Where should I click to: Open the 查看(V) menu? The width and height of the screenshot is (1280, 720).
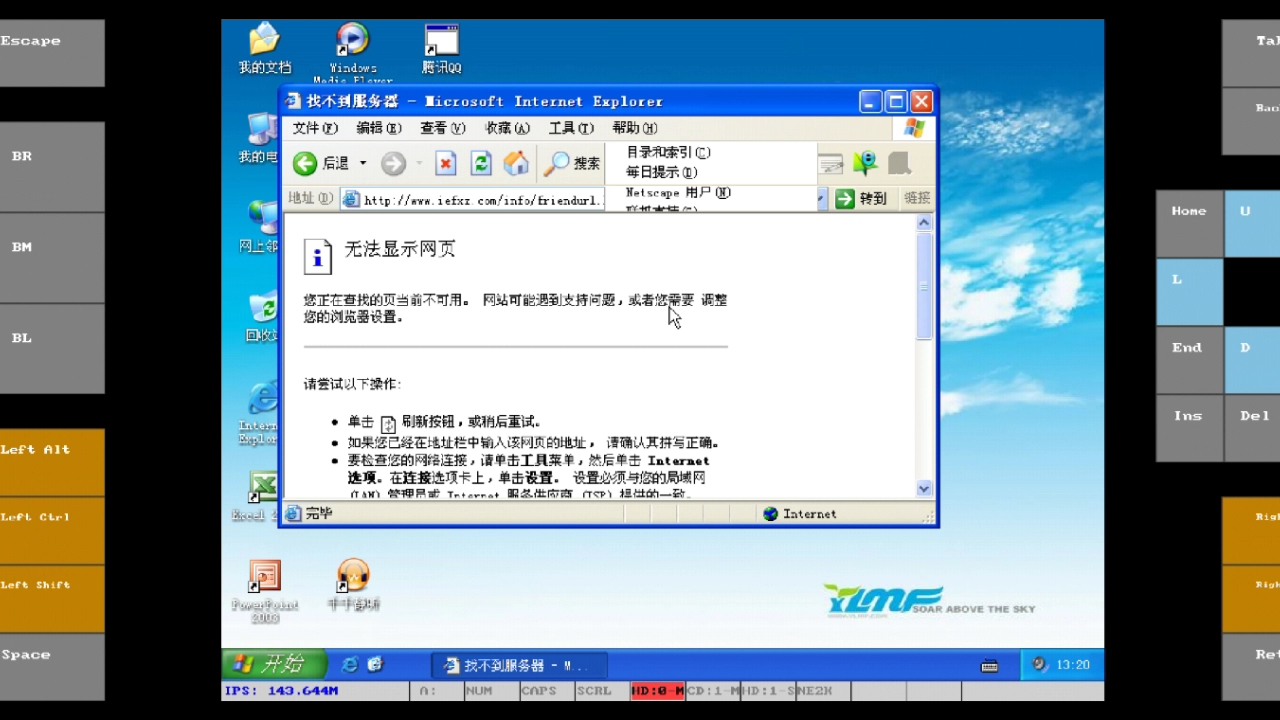coord(443,128)
